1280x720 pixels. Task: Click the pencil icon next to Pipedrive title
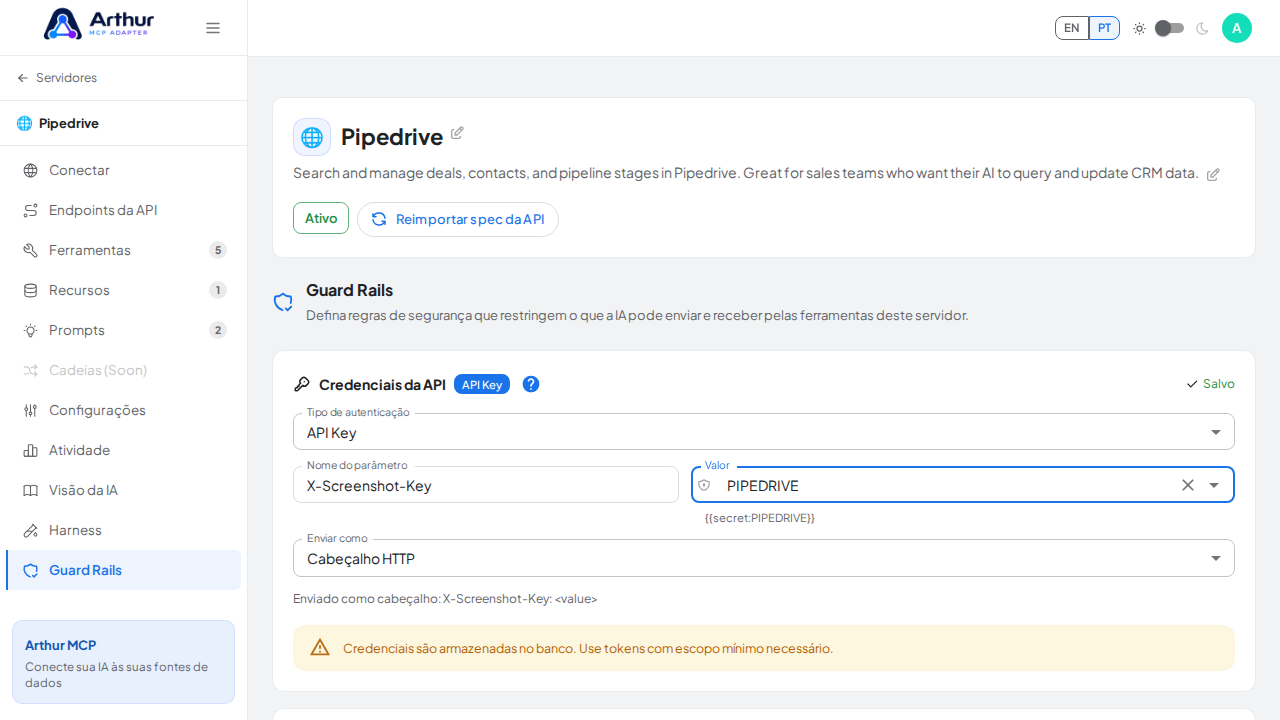[x=457, y=133]
